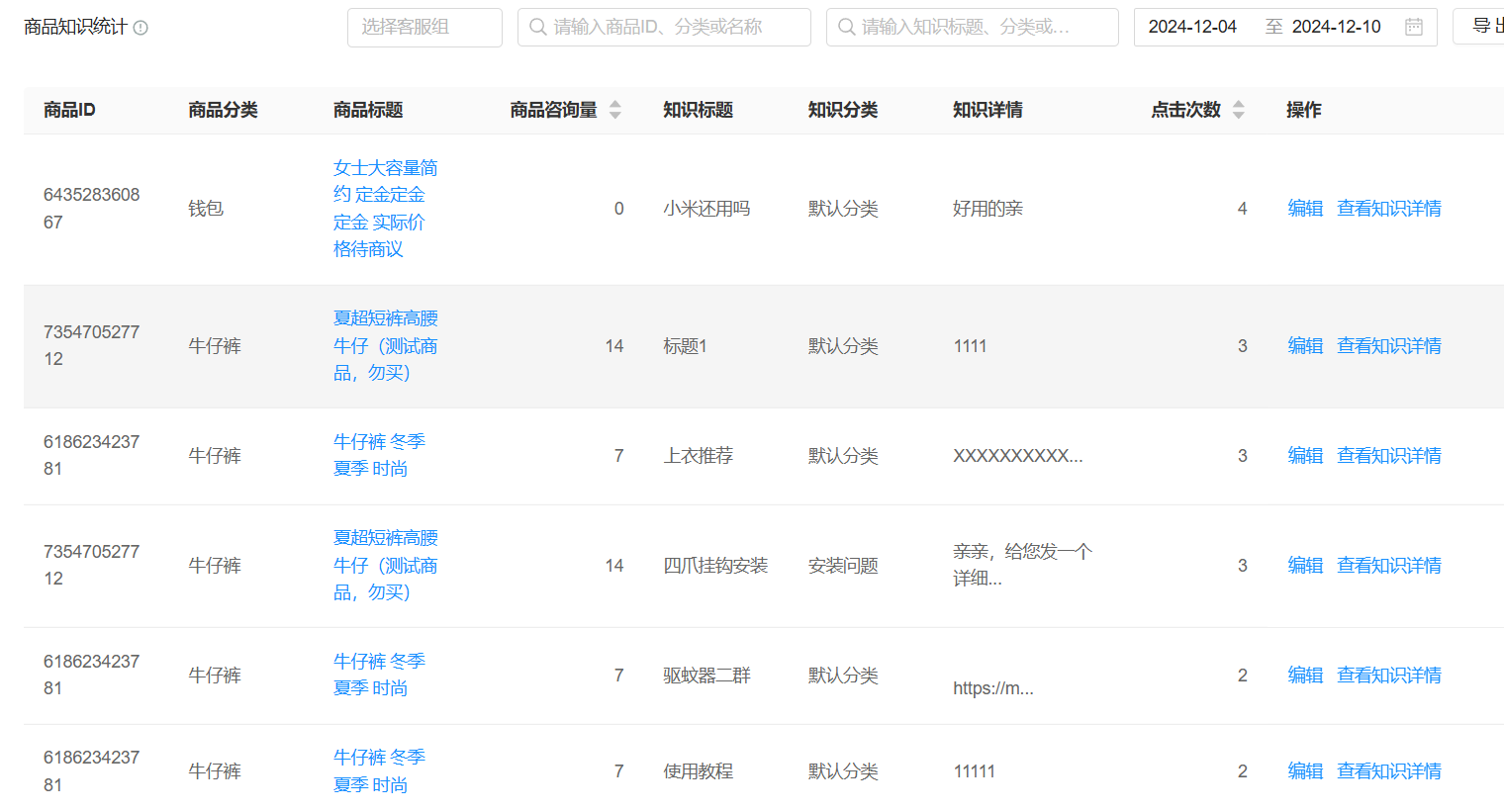Open product link 女士大容量简约 定金定金
Screen dimensions: 1504x812
tap(386, 209)
